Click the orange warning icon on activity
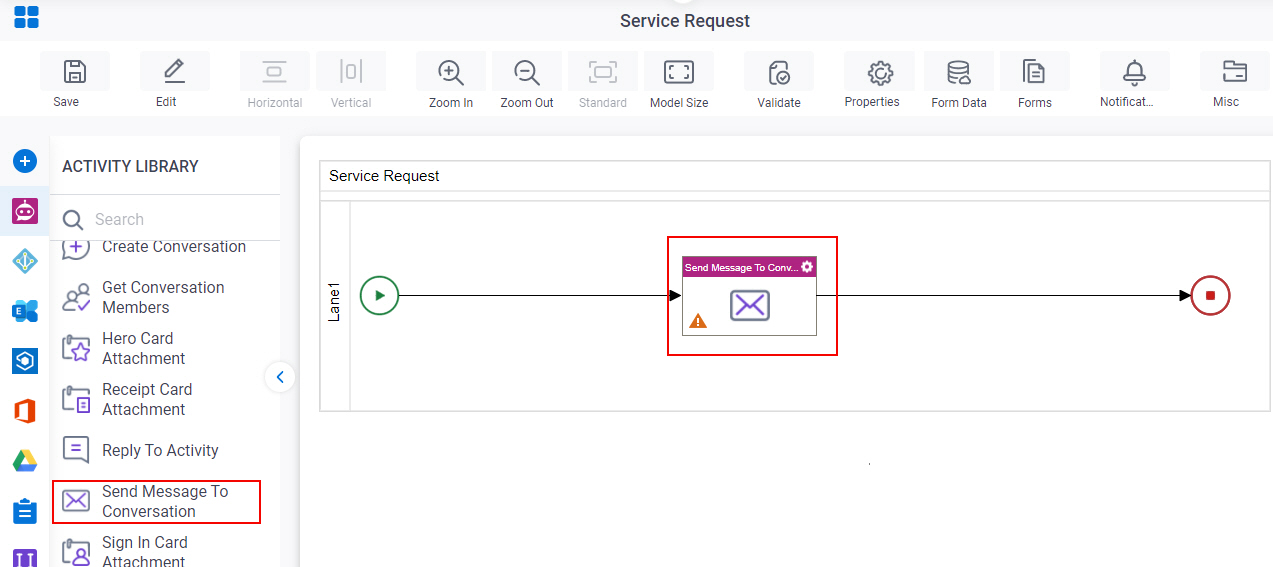Viewport: 1273px width, 567px height. coord(698,321)
